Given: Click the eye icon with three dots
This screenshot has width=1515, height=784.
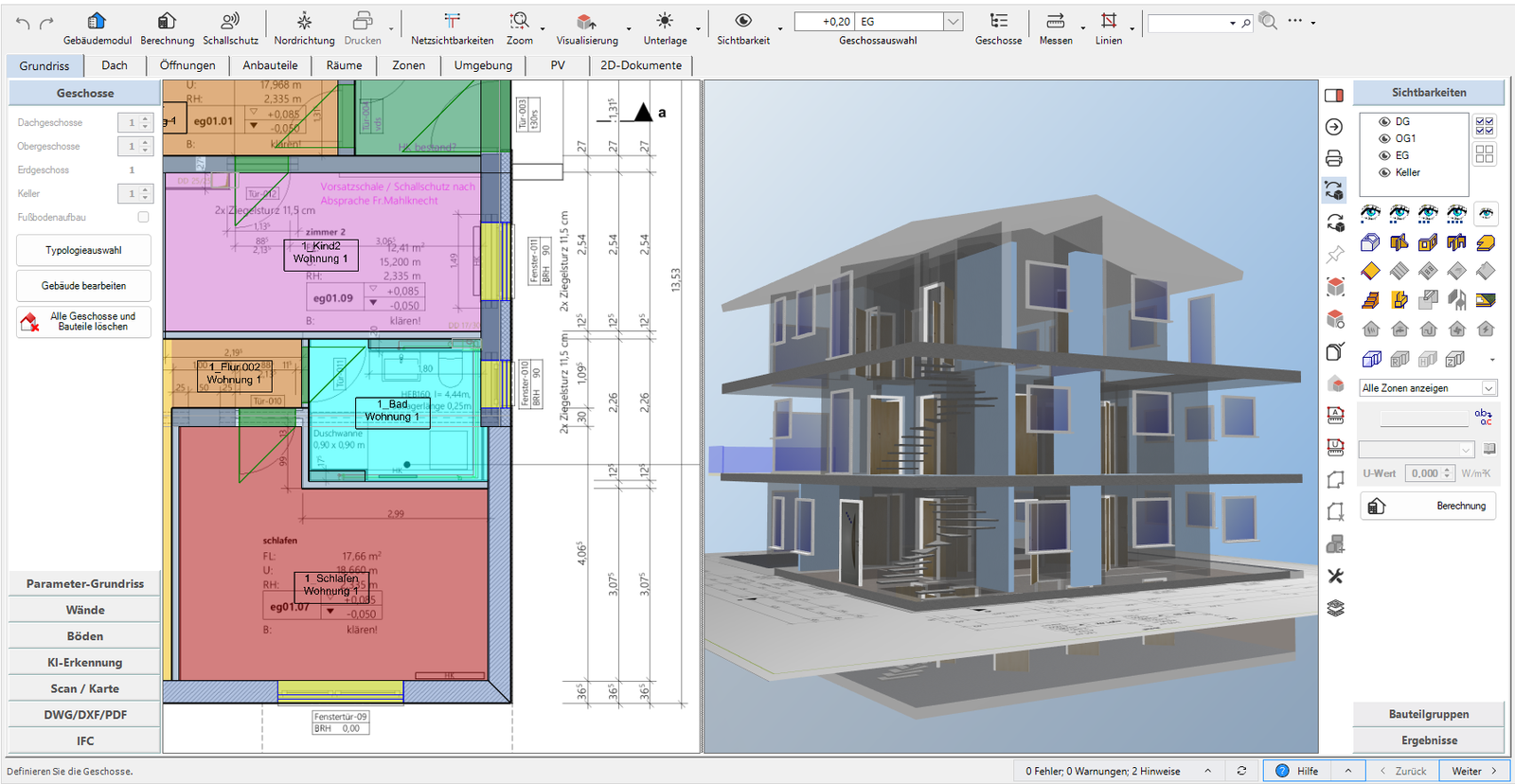Looking at the screenshot, I should coord(1428,213).
